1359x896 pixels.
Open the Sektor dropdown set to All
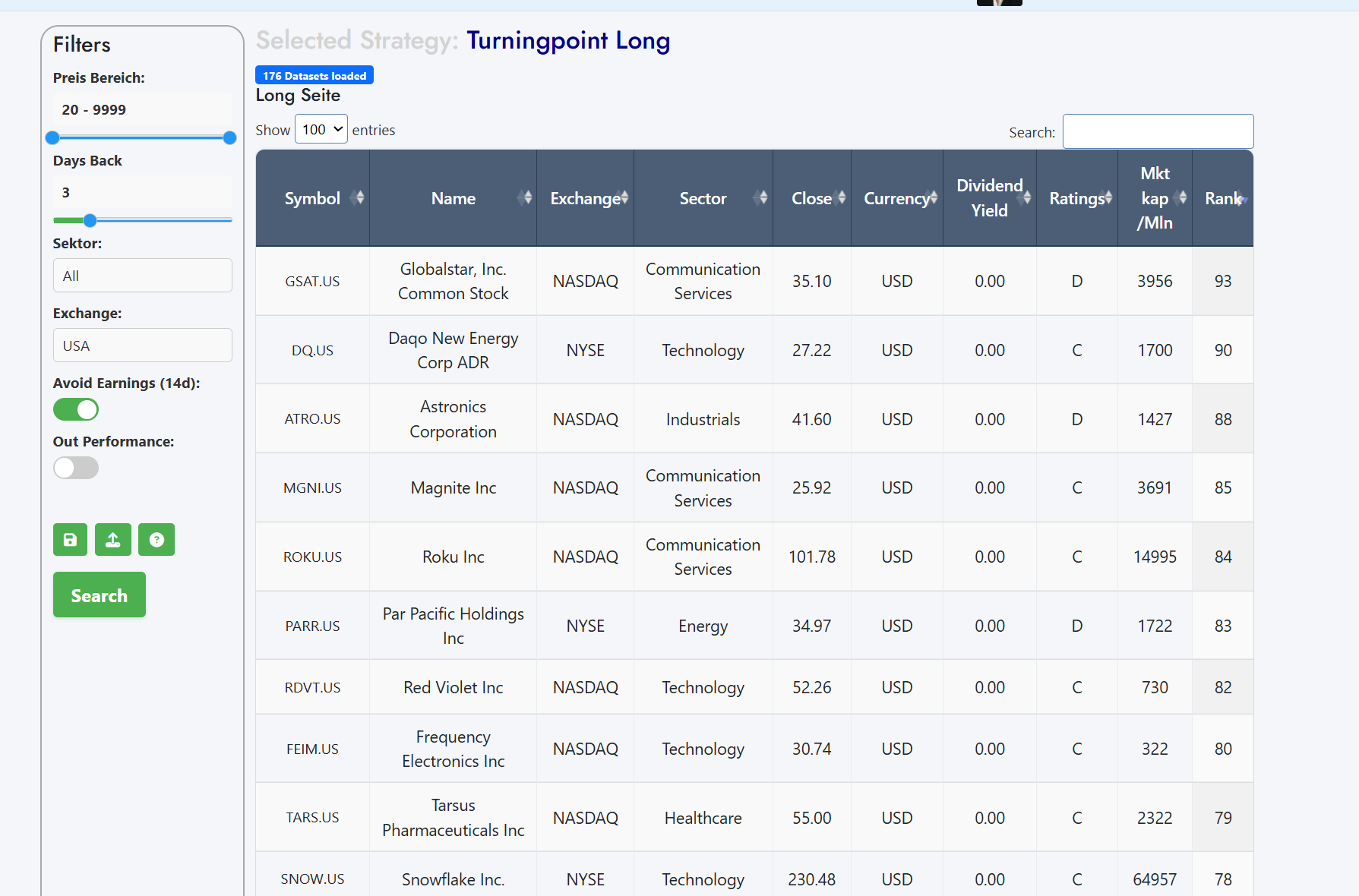(x=143, y=276)
